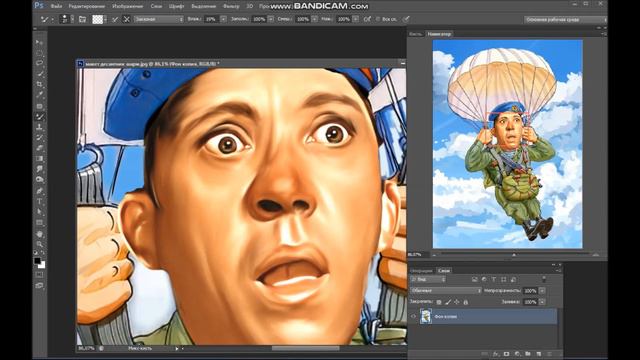Select the Hand tool
Viewport: 640px width, 360px height.
(x=39, y=234)
